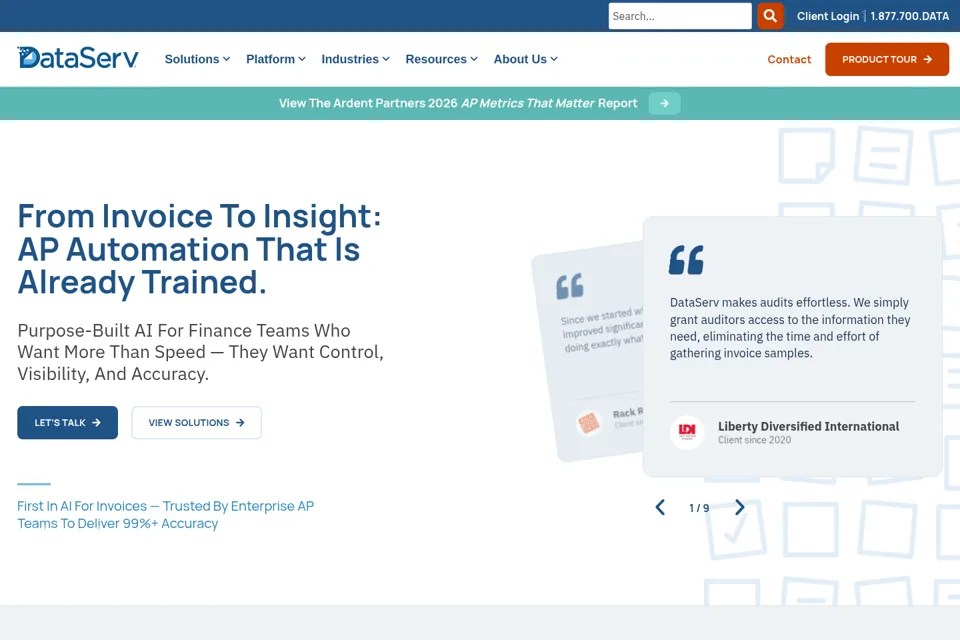Show the next testimonial with the right chevron

point(740,507)
